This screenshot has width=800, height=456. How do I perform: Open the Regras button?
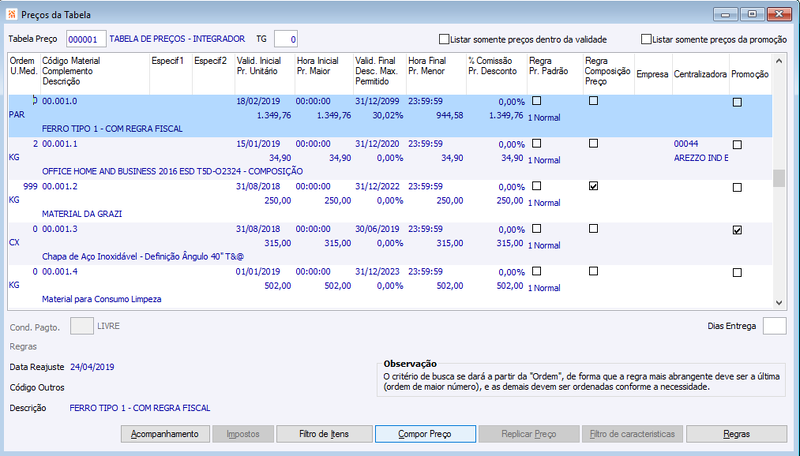pyautogui.click(x=737, y=434)
